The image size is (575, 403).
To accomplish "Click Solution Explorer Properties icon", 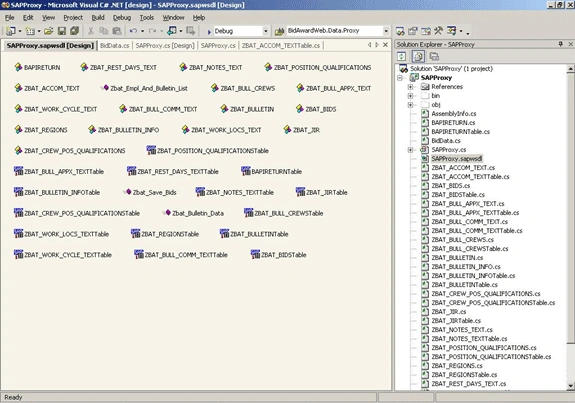I will [434, 56].
